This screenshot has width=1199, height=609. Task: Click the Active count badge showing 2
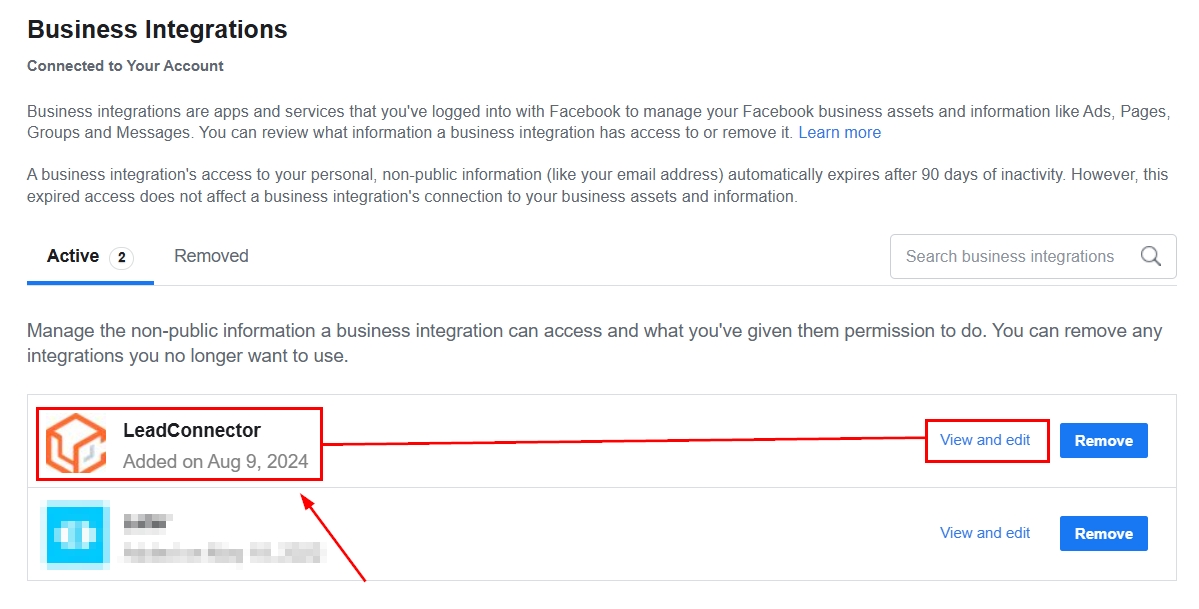click(121, 257)
